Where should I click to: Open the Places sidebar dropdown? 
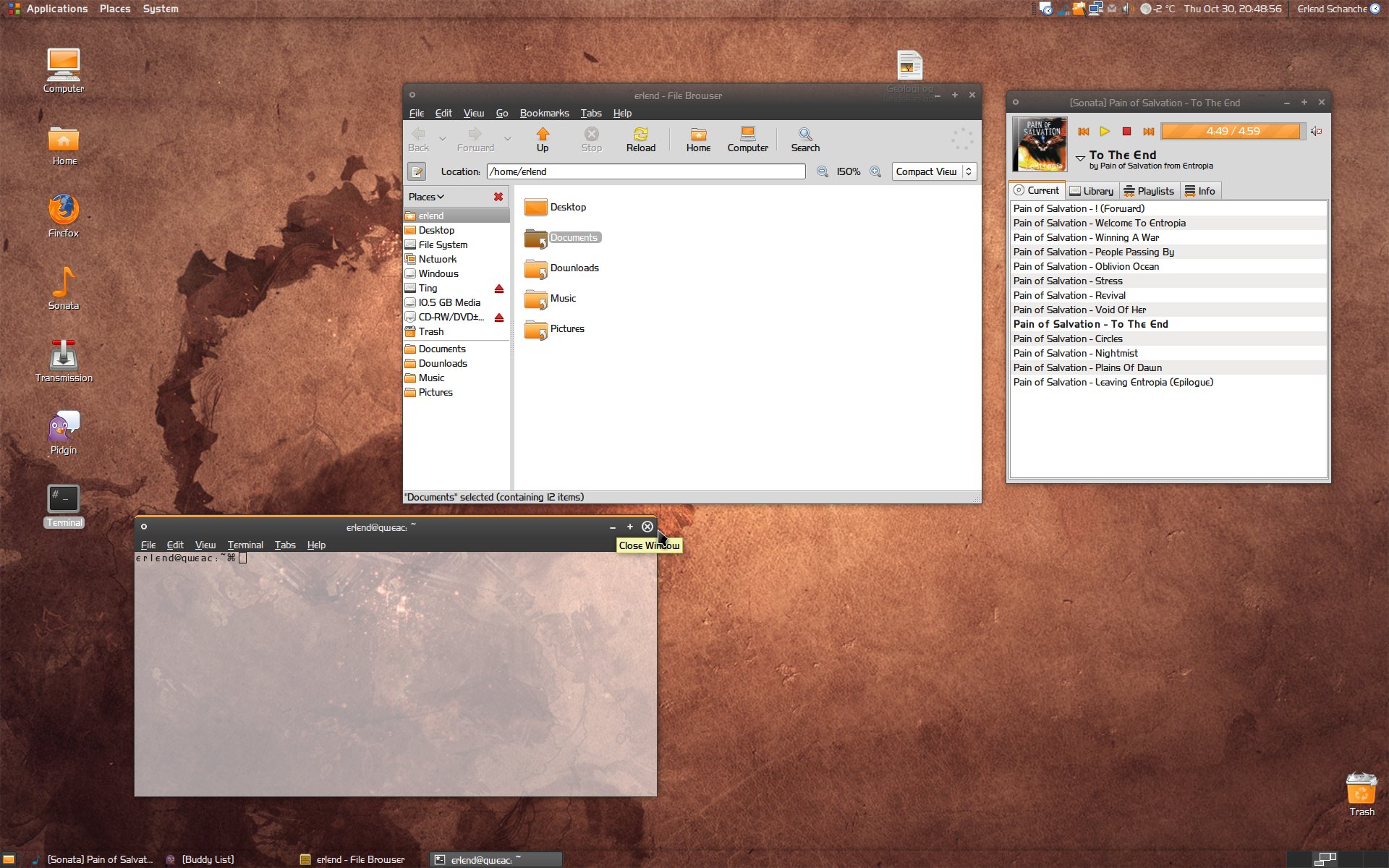[x=426, y=197]
